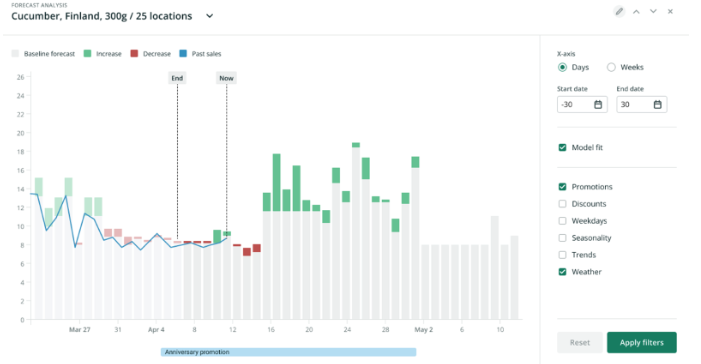Select the Weeks x-axis radio button
Screen dimensions: 701x364
[x=611, y=68]
